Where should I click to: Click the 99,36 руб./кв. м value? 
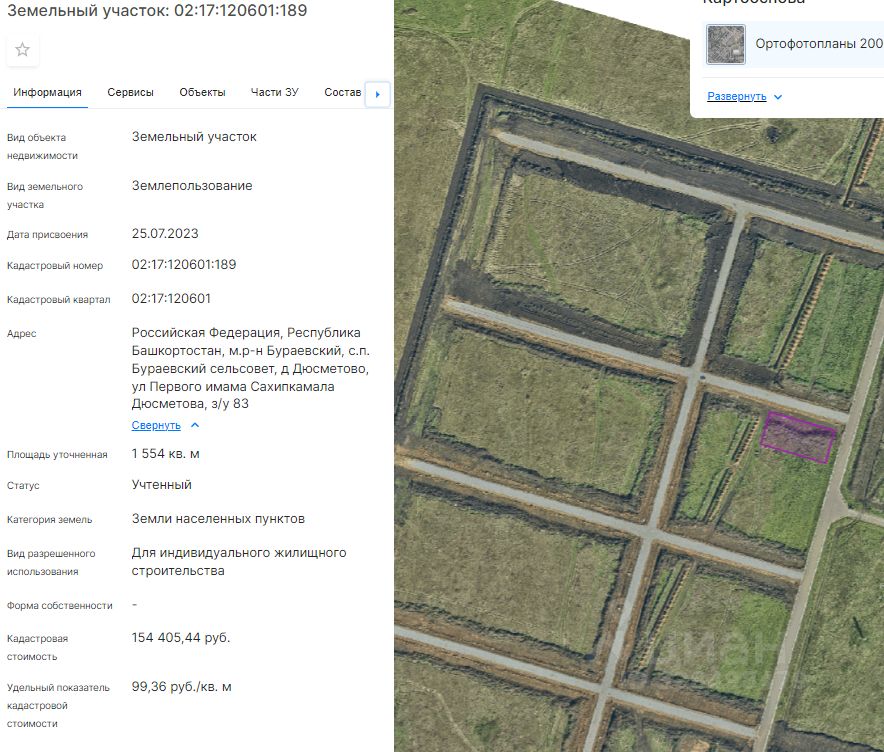182,687
